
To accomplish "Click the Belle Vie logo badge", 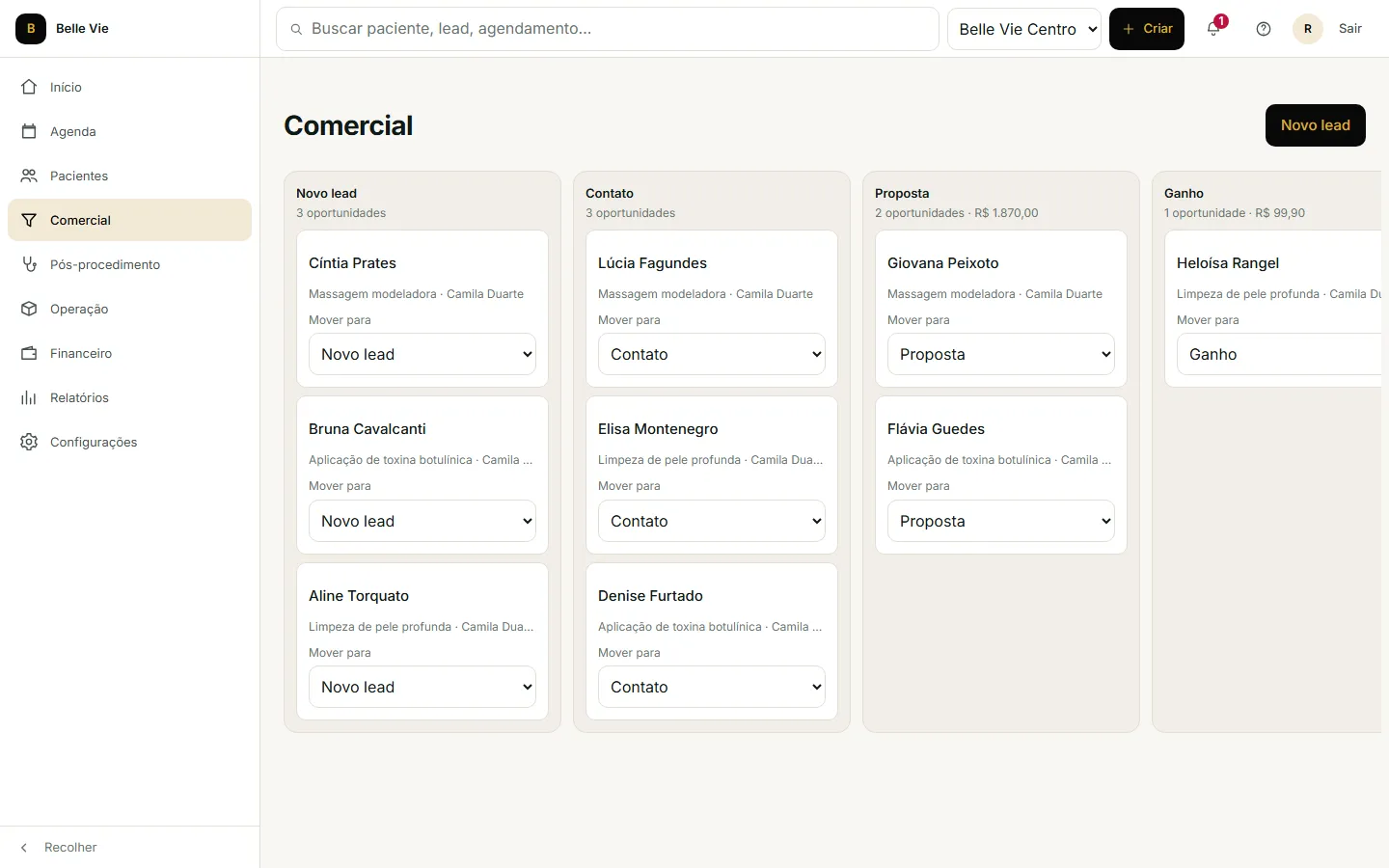I will tap(31, 29).
